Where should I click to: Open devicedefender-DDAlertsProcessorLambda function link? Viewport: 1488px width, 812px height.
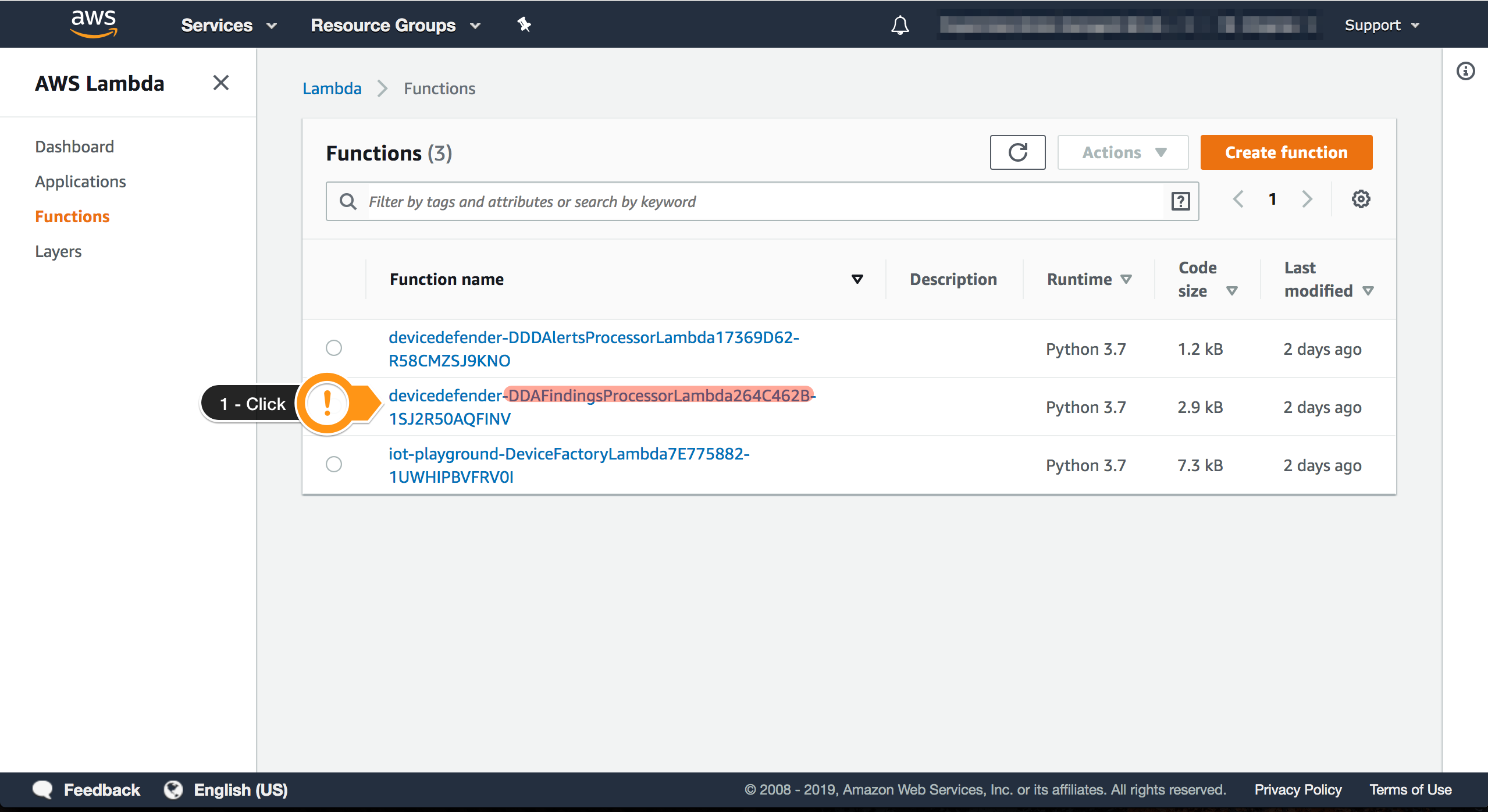click(x=594, y=349)
